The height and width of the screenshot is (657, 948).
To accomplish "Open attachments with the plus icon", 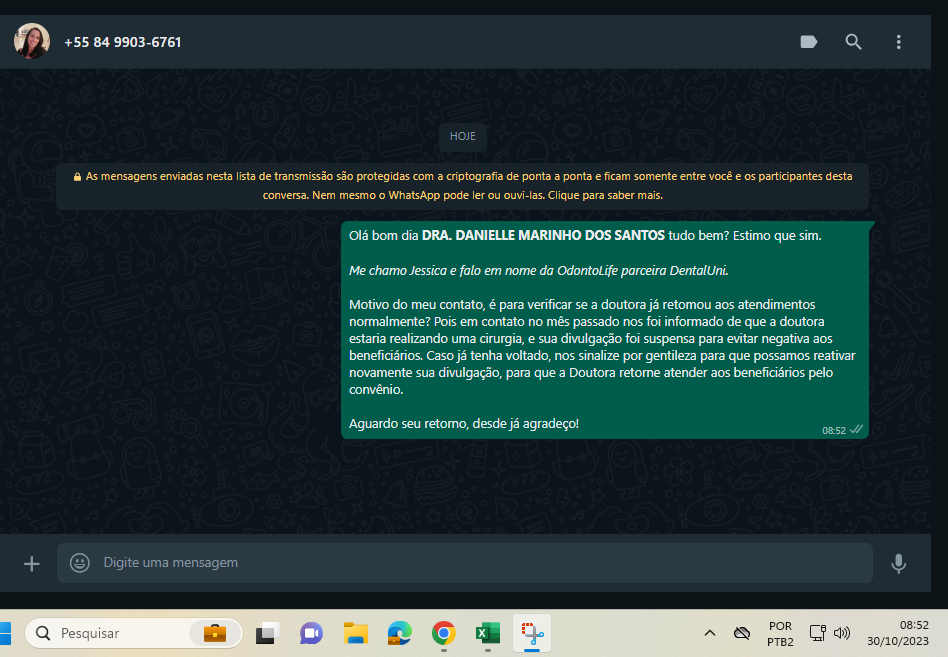I will [31, 564].
